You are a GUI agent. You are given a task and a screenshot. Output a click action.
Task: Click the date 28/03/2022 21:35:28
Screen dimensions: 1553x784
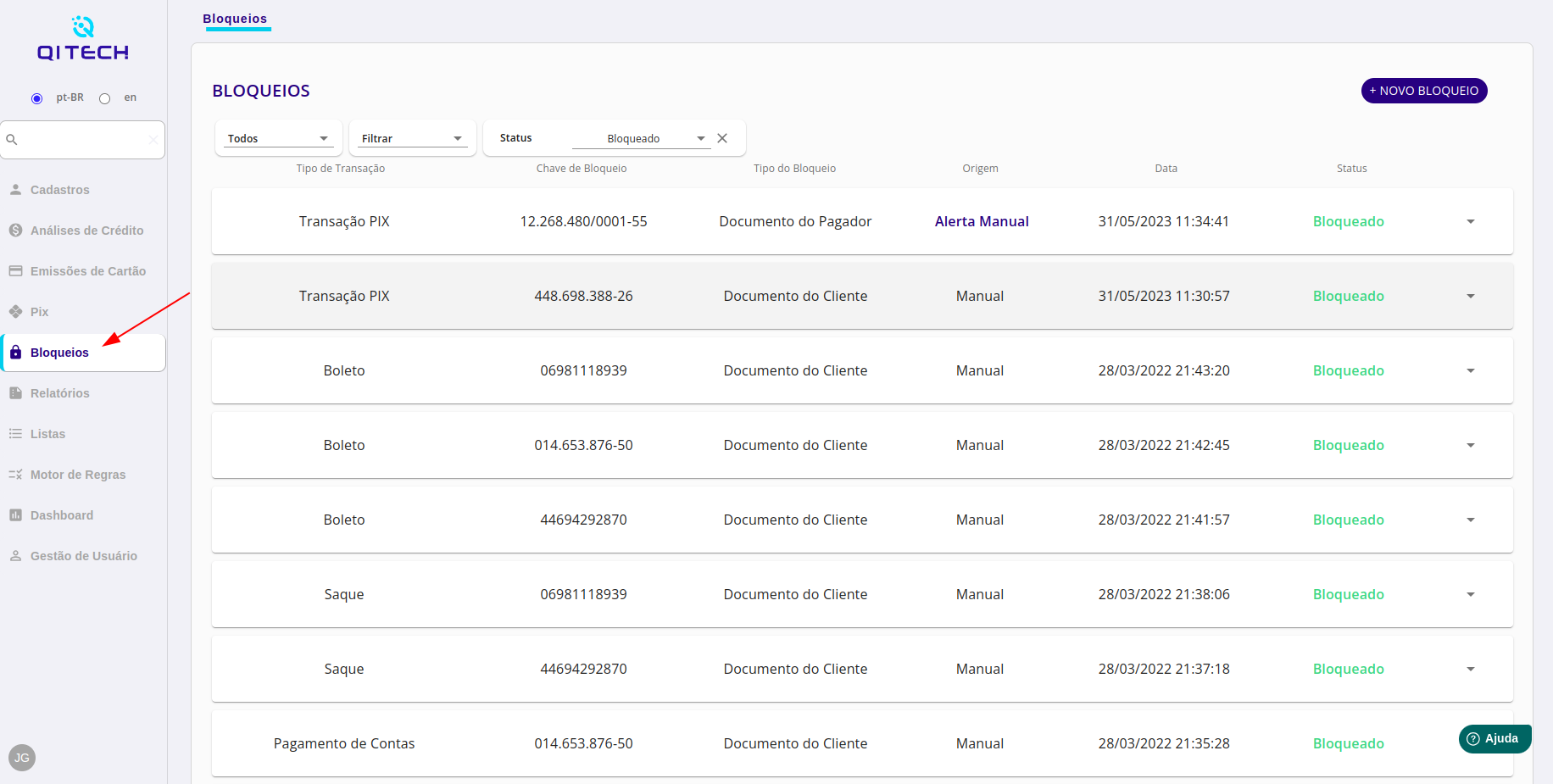coord(1164,743)
